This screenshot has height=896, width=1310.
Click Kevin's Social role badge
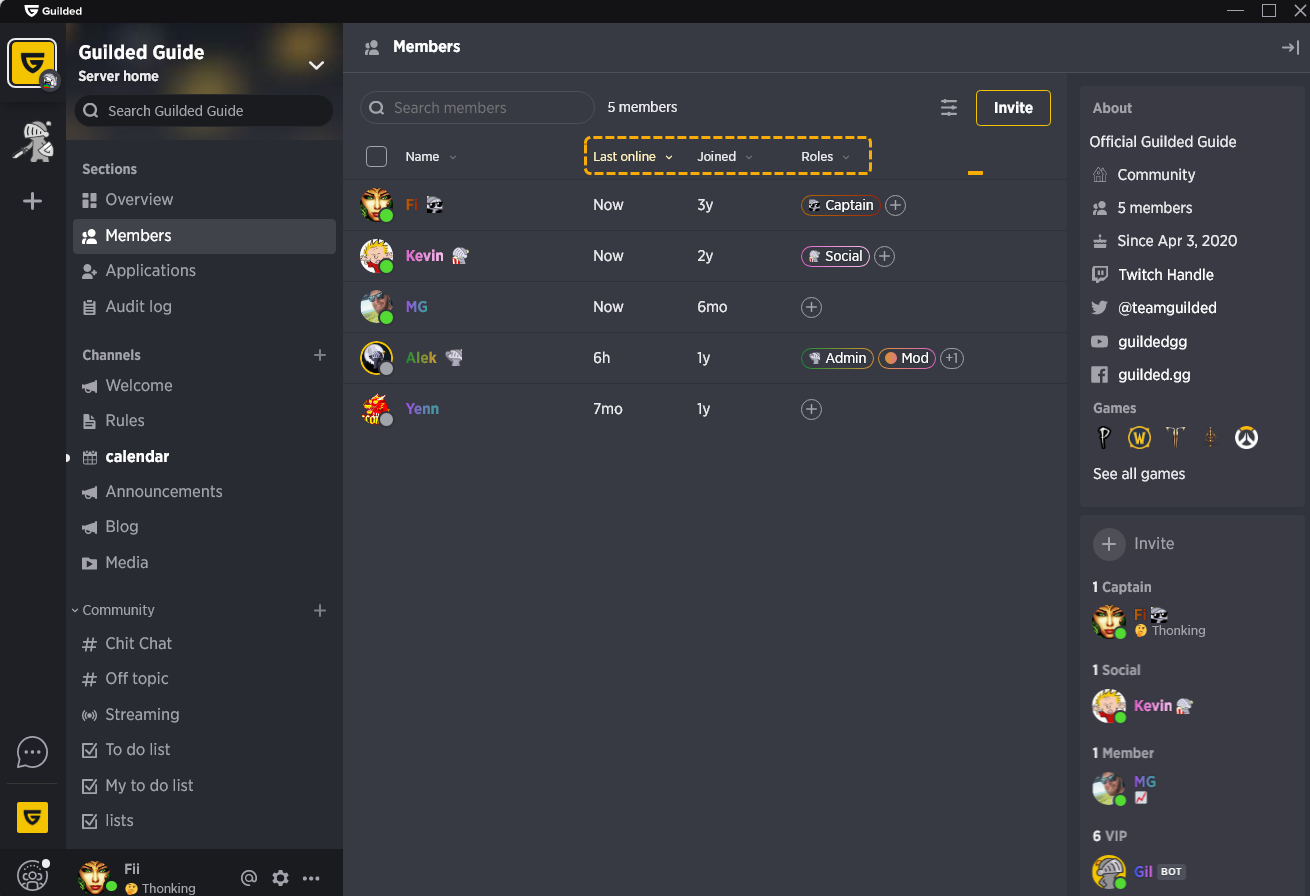coord(835,256)
